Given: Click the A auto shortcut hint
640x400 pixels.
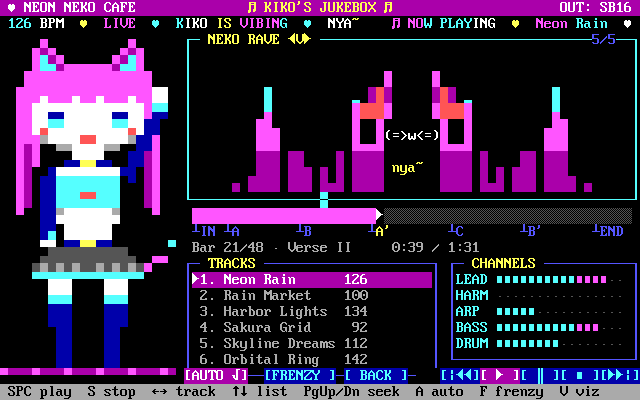Looking at the screenshot, I should click(440, 391).
